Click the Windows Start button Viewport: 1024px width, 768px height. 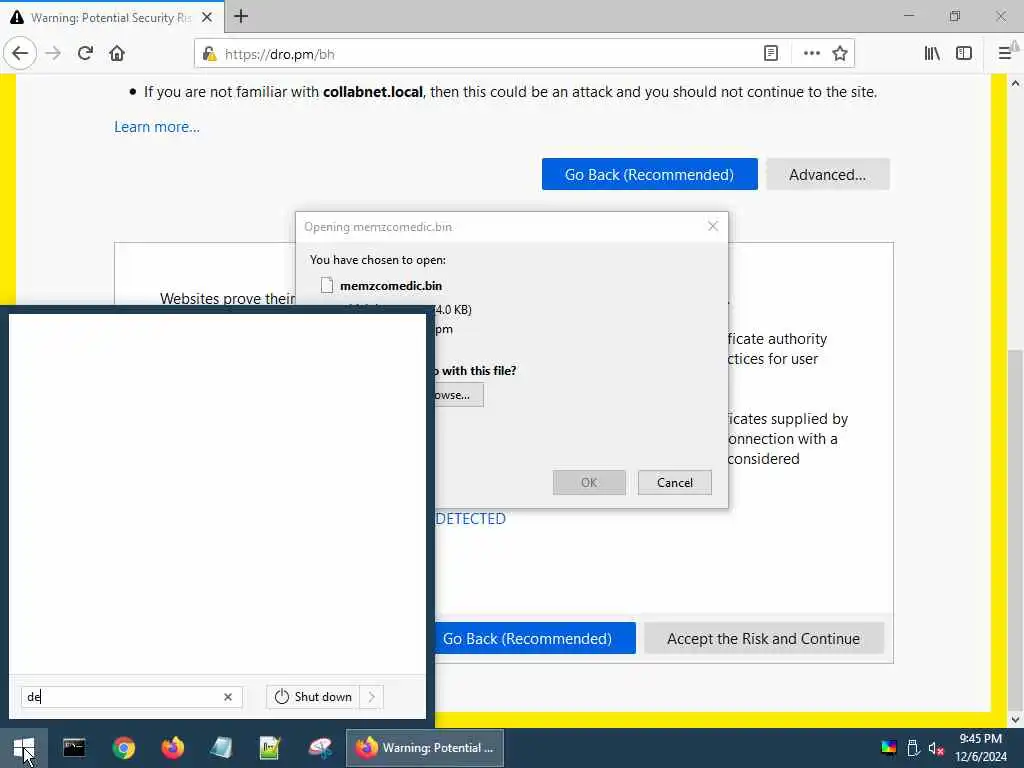(24, 748)
